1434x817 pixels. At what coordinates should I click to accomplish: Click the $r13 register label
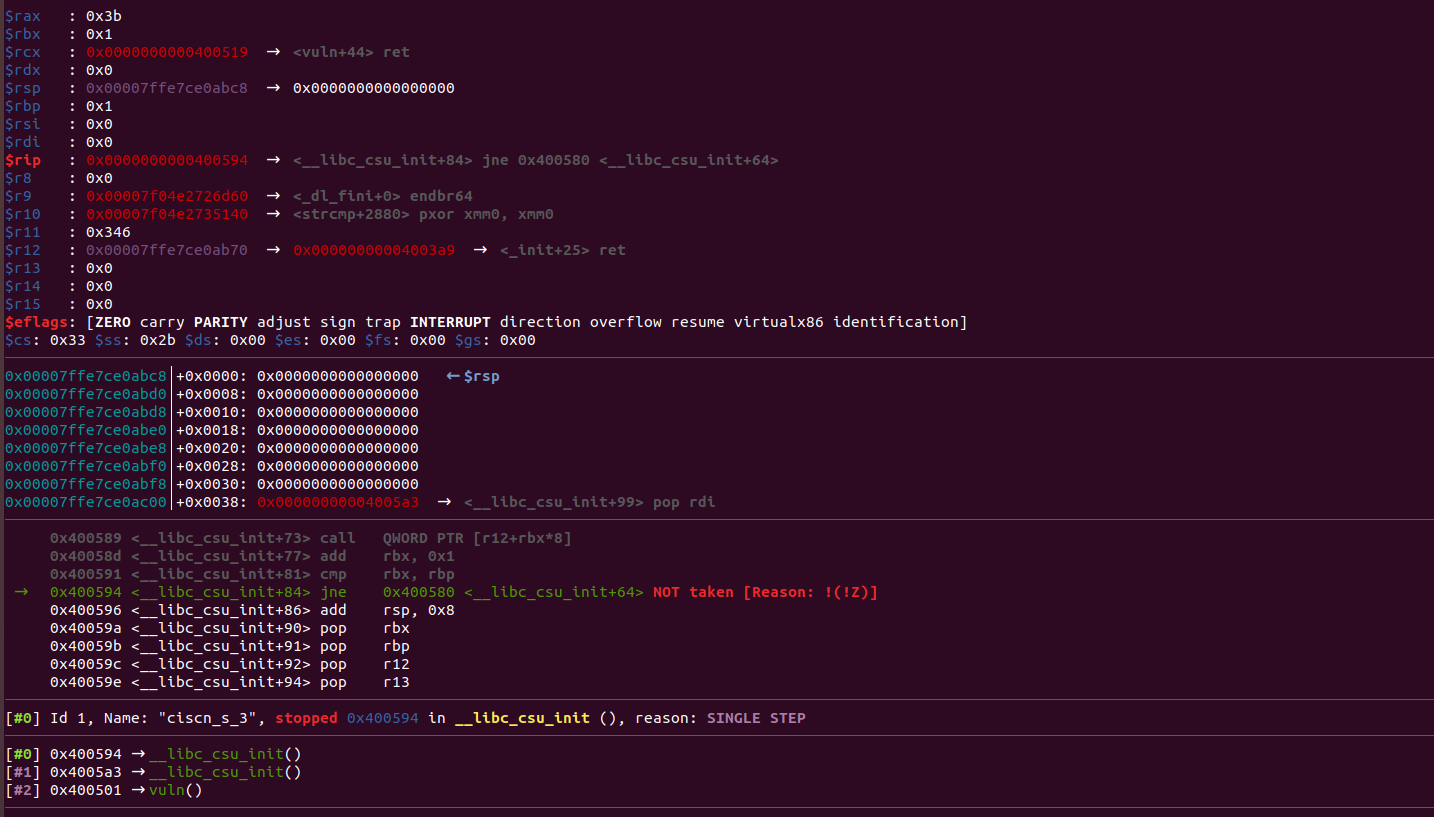(x=23, y=268)
